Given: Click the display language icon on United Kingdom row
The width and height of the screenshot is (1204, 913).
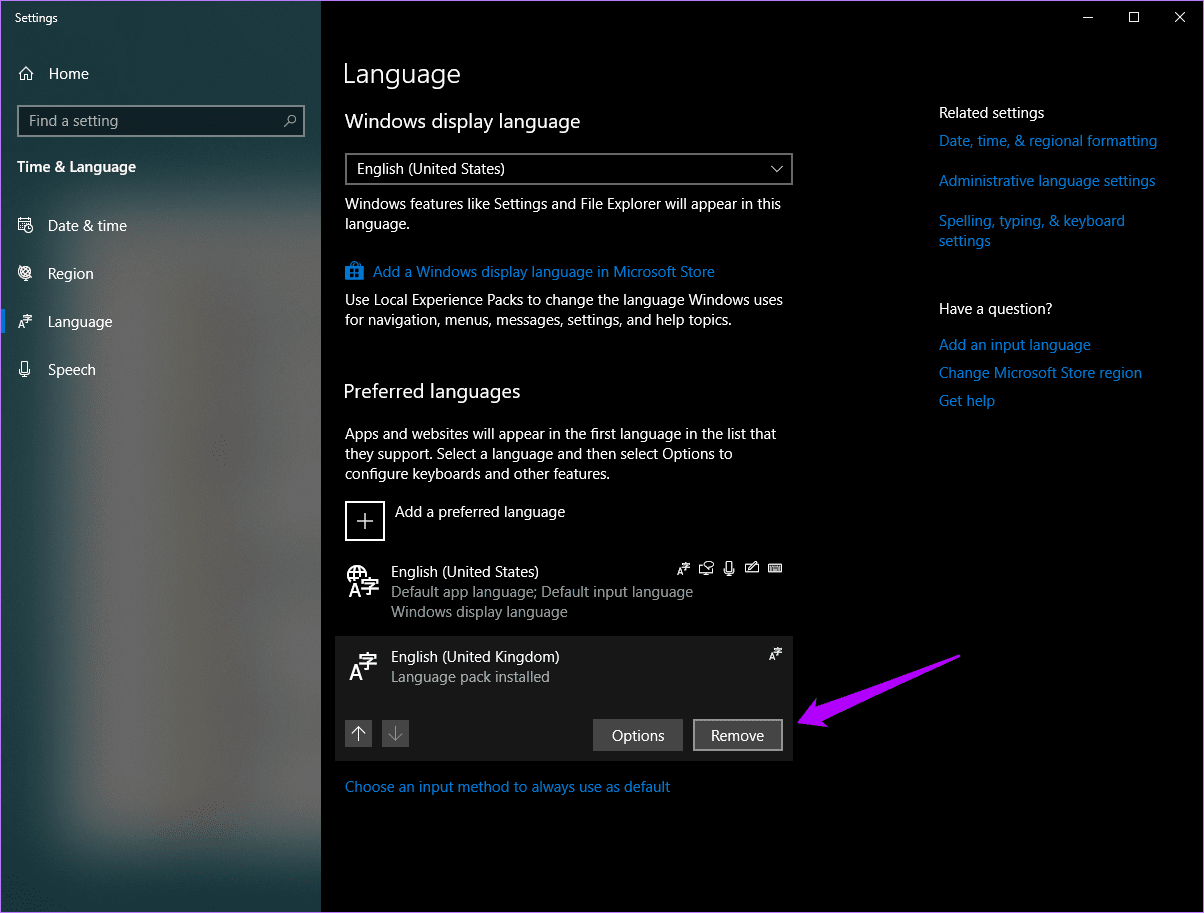Looking at the screenshot, I should point(775,653).
